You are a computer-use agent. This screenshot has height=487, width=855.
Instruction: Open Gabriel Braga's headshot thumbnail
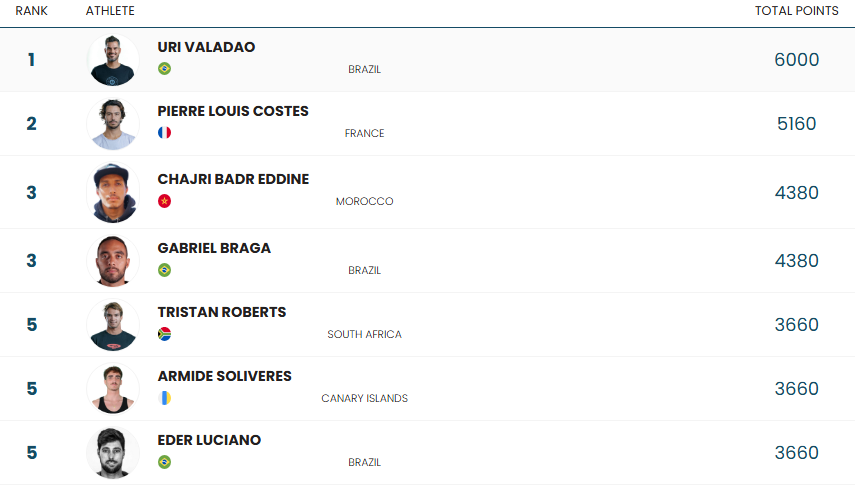coord(113,261)
